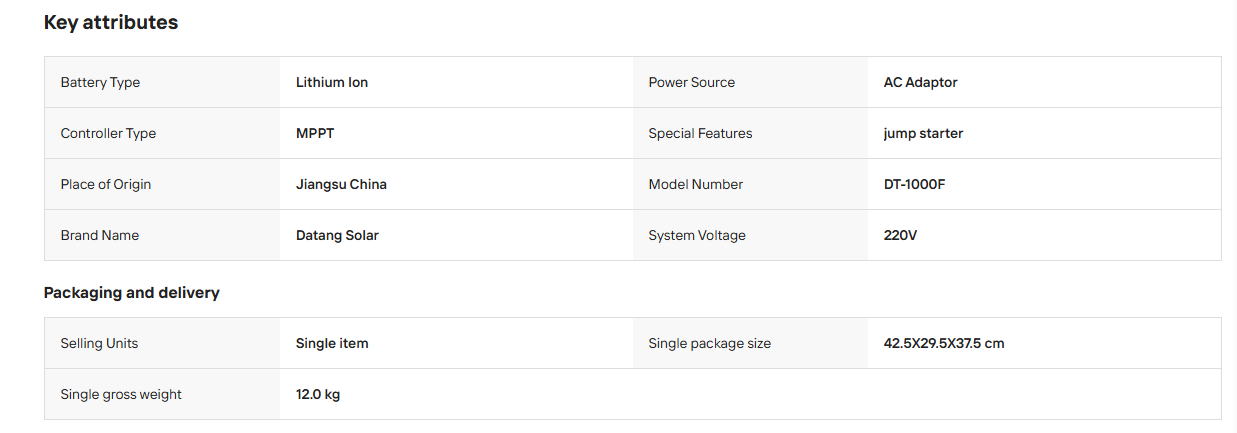
Task: Click the 220V system voltage value
Action: [x=900, y=235]
